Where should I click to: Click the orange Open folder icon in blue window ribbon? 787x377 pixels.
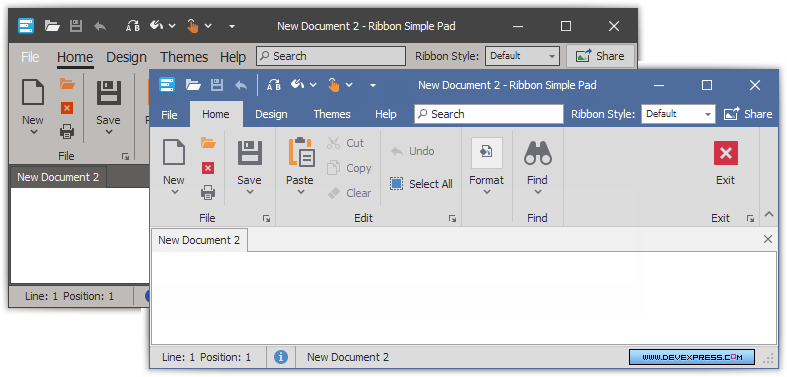pos(208,143)
